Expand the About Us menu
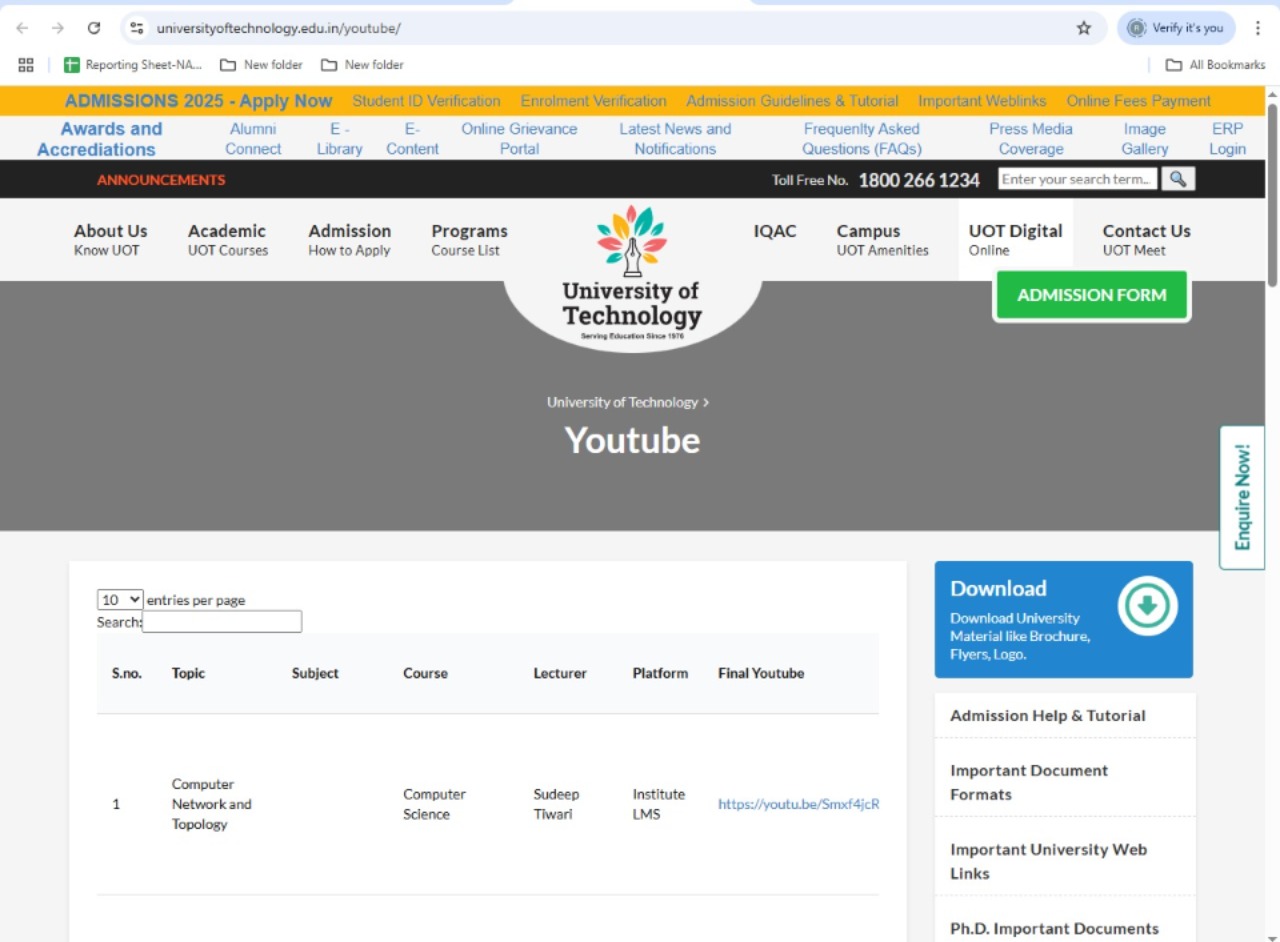This screenshot has height=942, width=1280. (110, 239)
